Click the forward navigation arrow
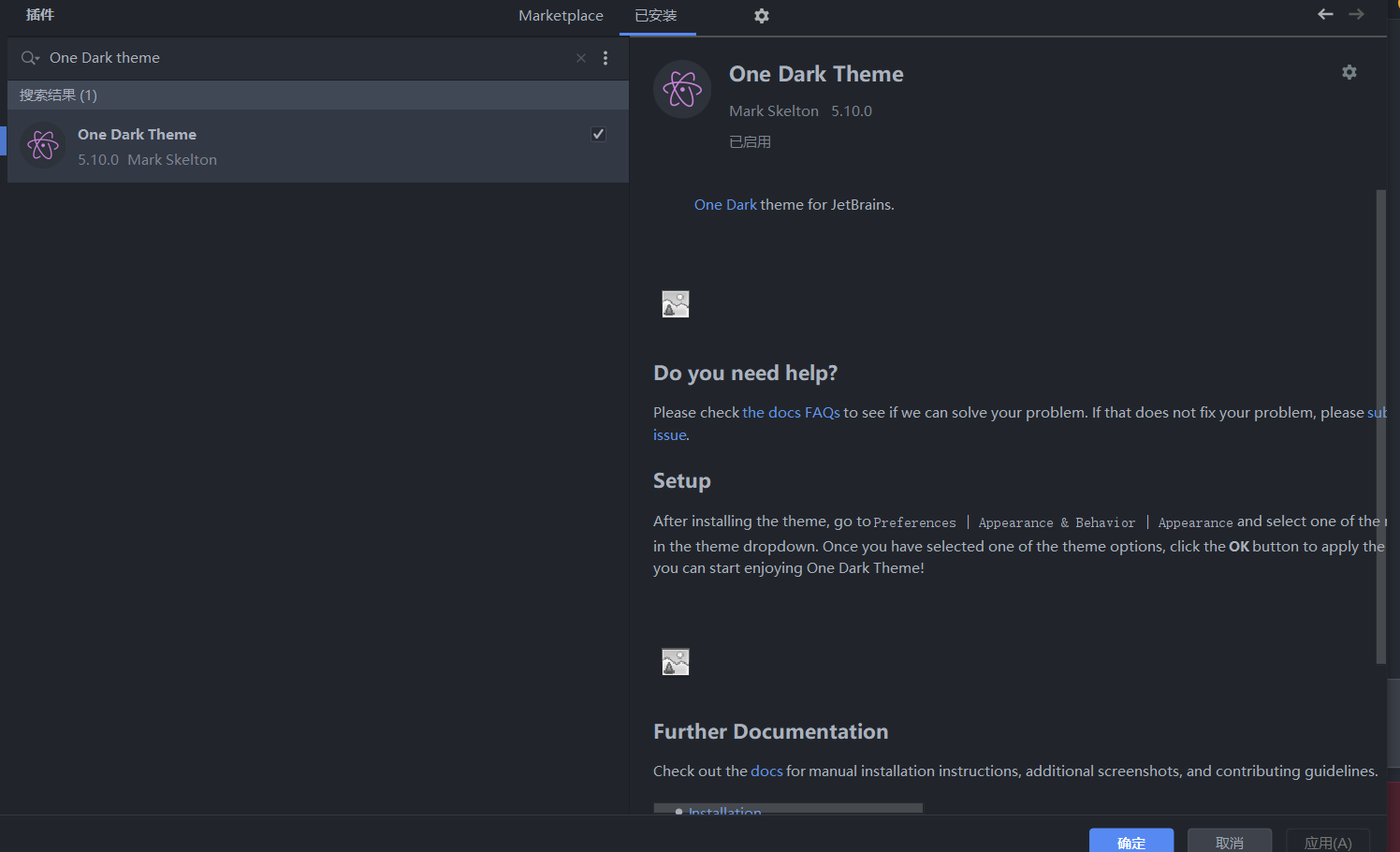This screenshot has width=1400, height=852. [1356, 14]
